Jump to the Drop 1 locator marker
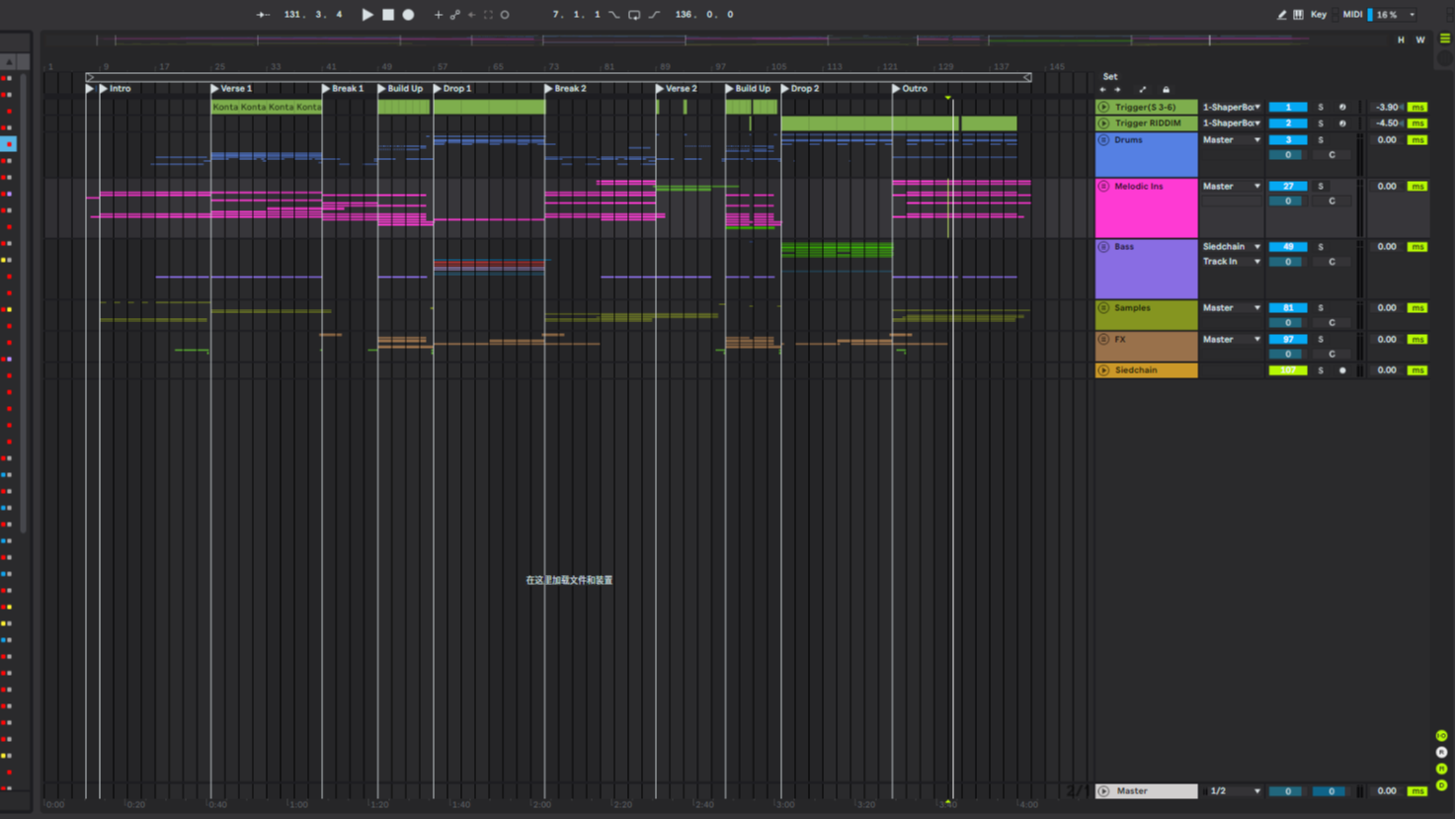This screenshot has width=1456, height=819. point(438,89)
